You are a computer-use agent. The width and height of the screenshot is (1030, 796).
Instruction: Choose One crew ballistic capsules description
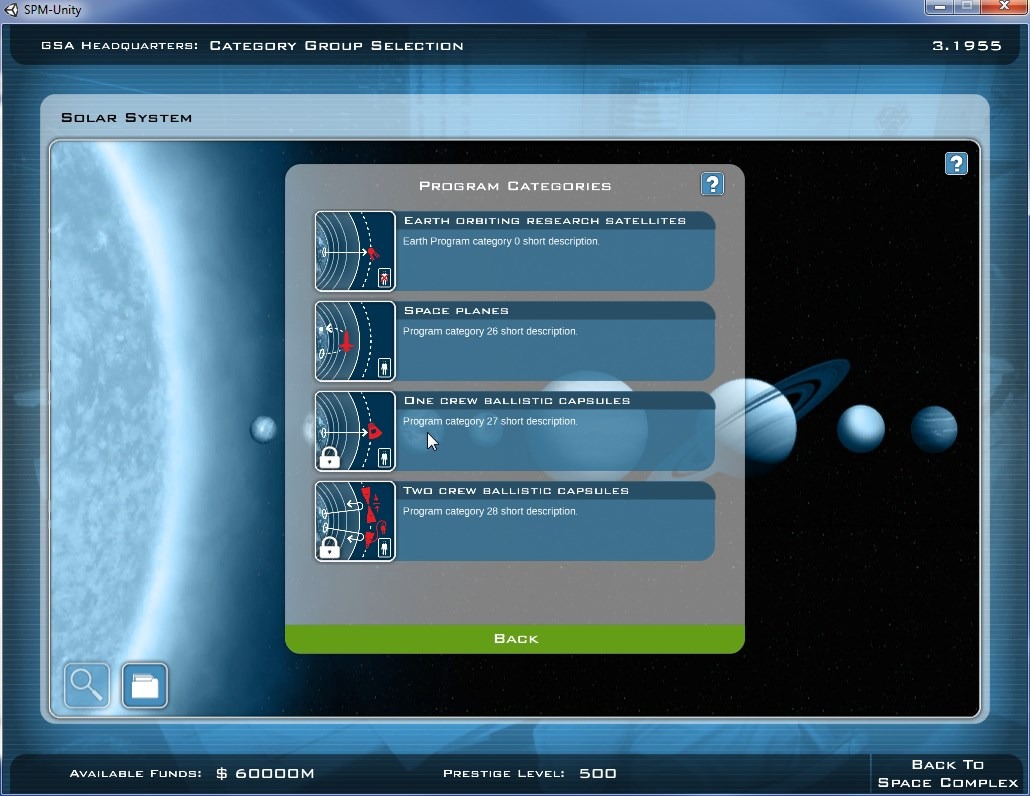490,422
